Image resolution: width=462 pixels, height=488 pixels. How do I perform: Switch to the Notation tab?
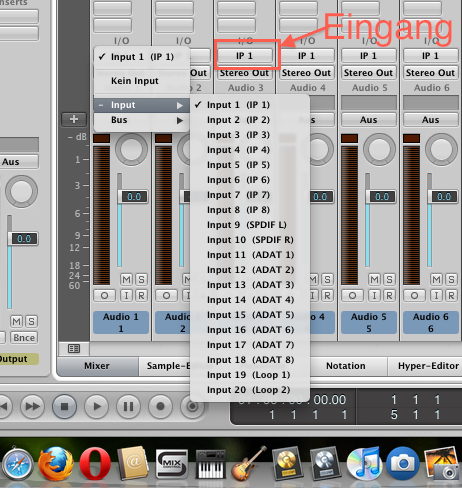click(x=346, y=366)
